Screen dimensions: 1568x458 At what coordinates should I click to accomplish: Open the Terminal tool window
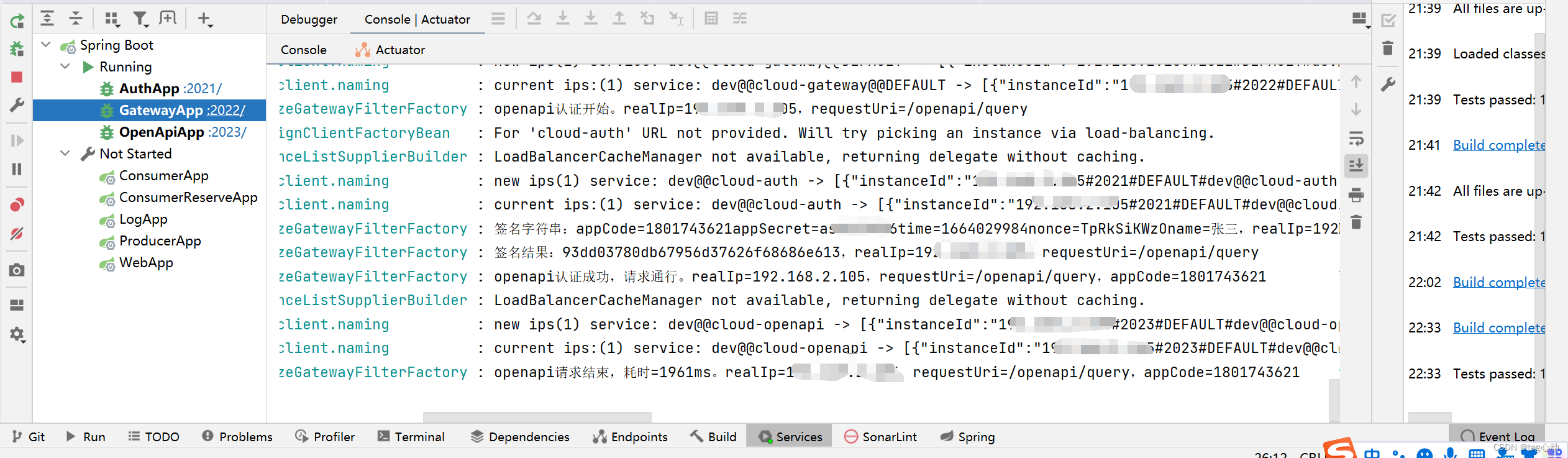[x=411, y=436]
